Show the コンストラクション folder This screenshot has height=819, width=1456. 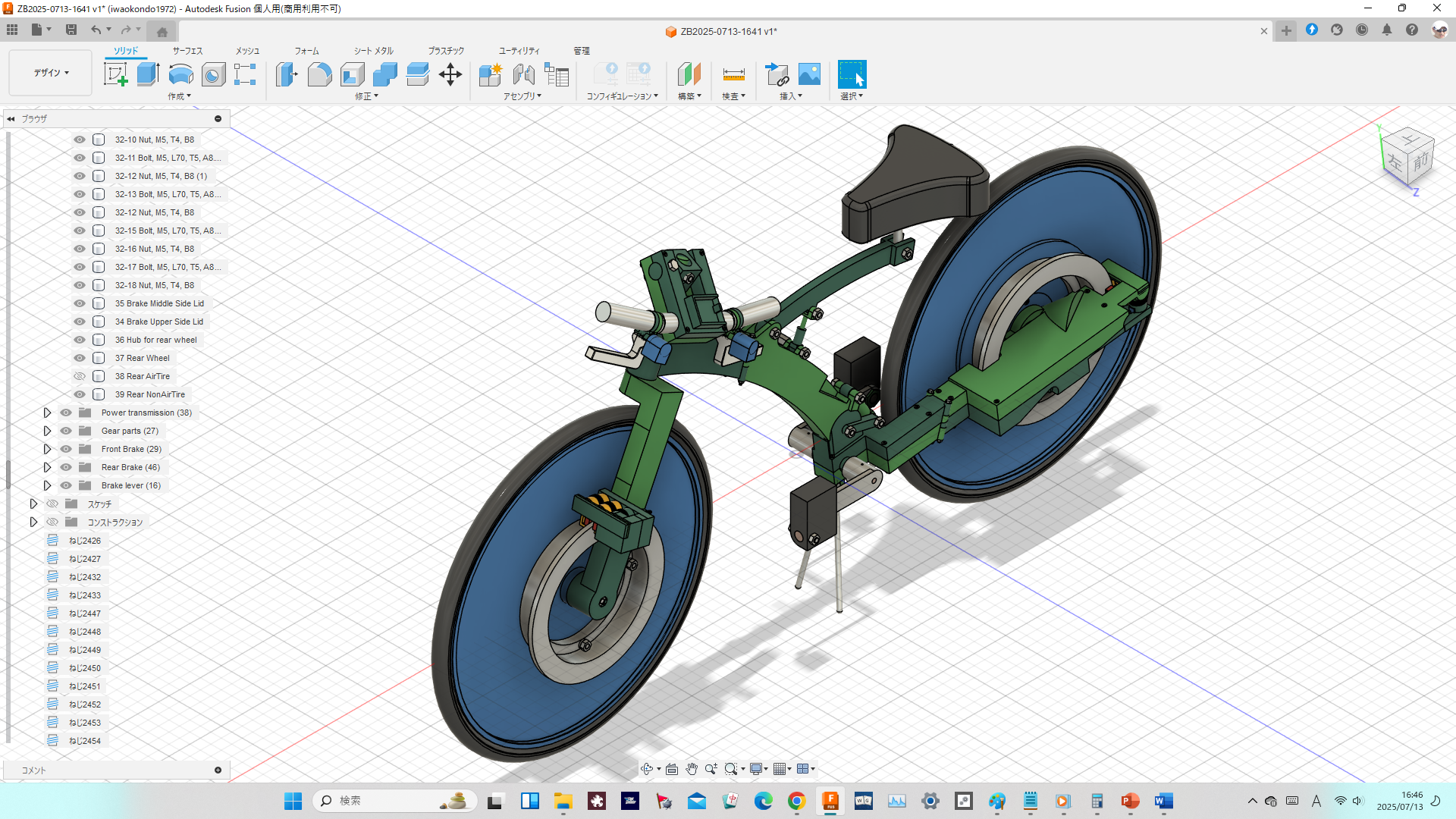coord(52,522)
